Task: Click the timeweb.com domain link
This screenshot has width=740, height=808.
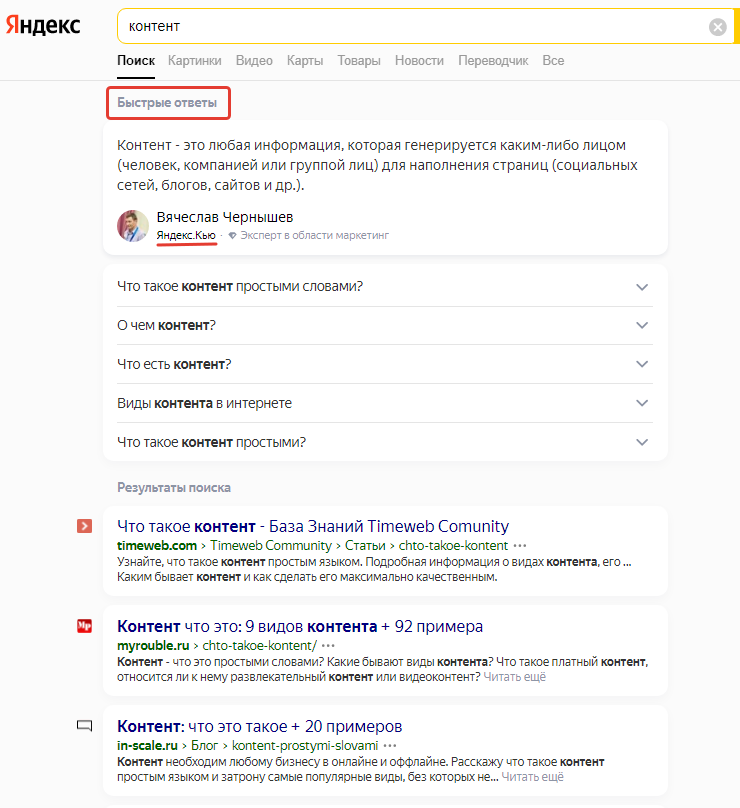Action: 157,546
